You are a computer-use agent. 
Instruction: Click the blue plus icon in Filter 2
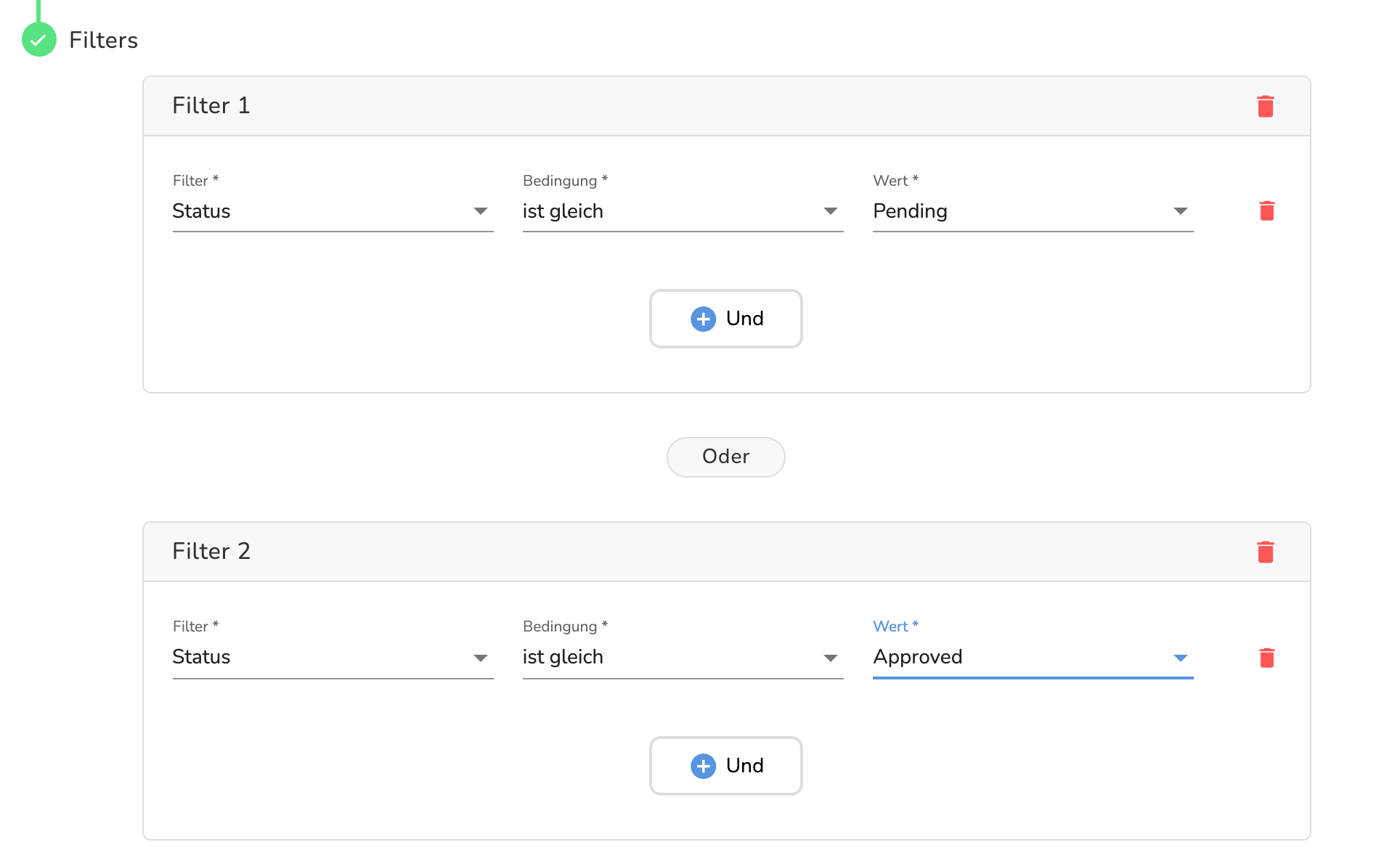pyautogui.click(x=702, y=766)
